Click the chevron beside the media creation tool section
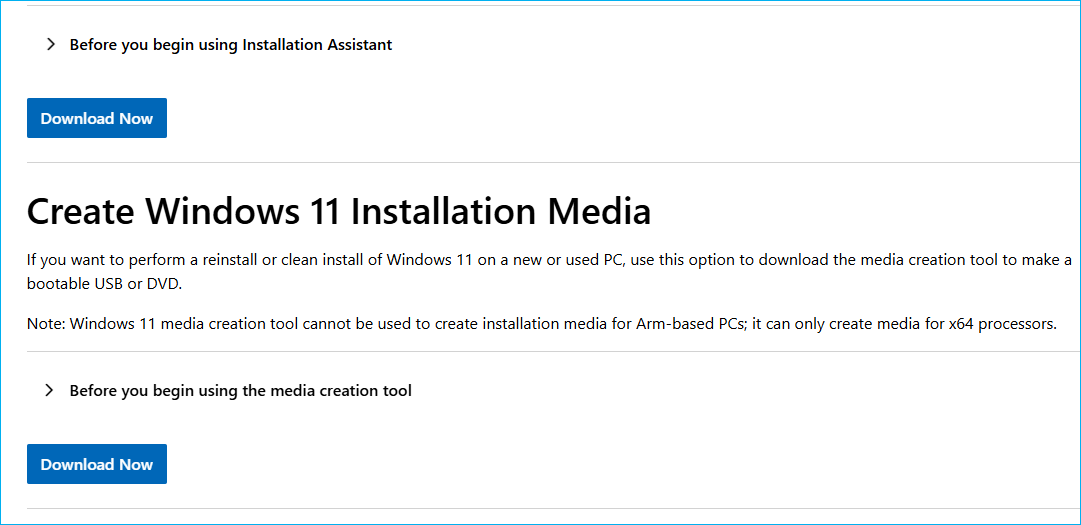This screenshot has width=1081, height=525. 50,391
